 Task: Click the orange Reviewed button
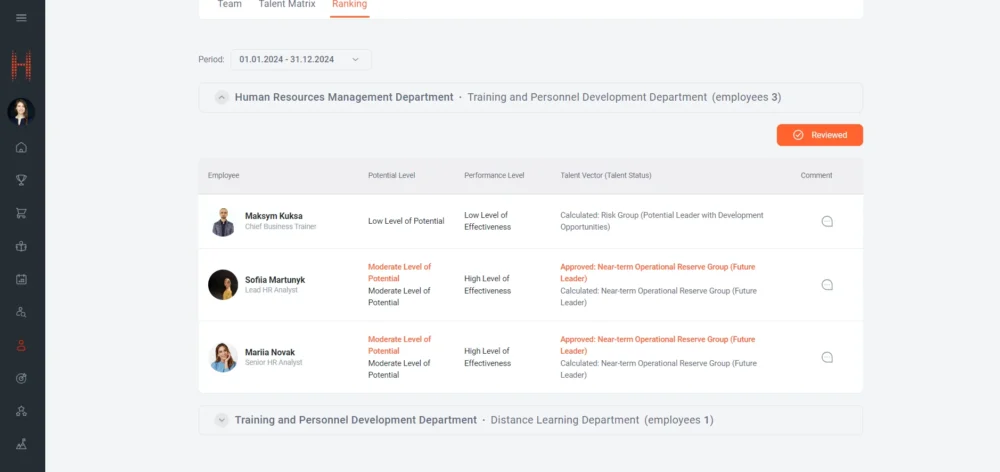tap(819, 135)
